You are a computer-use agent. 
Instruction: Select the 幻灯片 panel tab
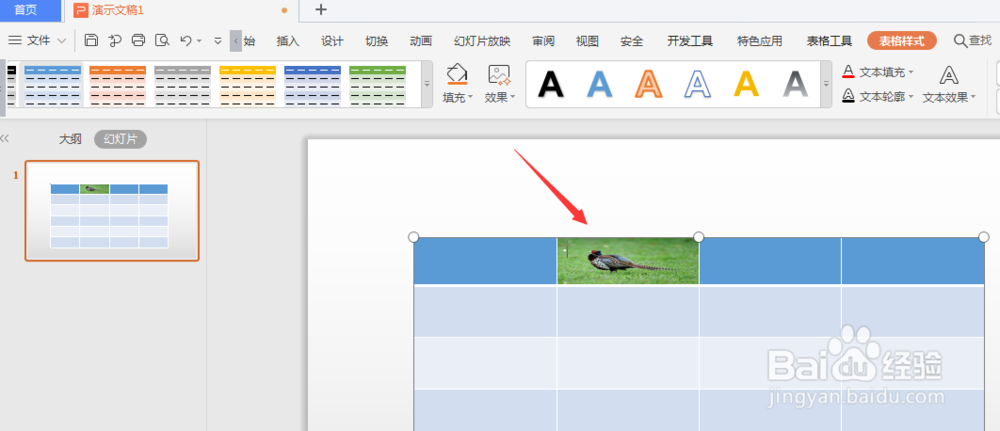(x=121, y=140)
